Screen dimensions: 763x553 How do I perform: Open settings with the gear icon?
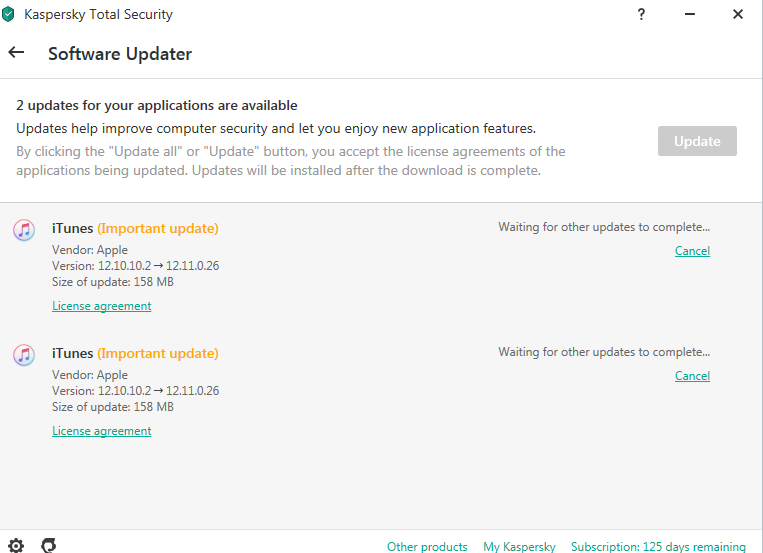point(16,546)
